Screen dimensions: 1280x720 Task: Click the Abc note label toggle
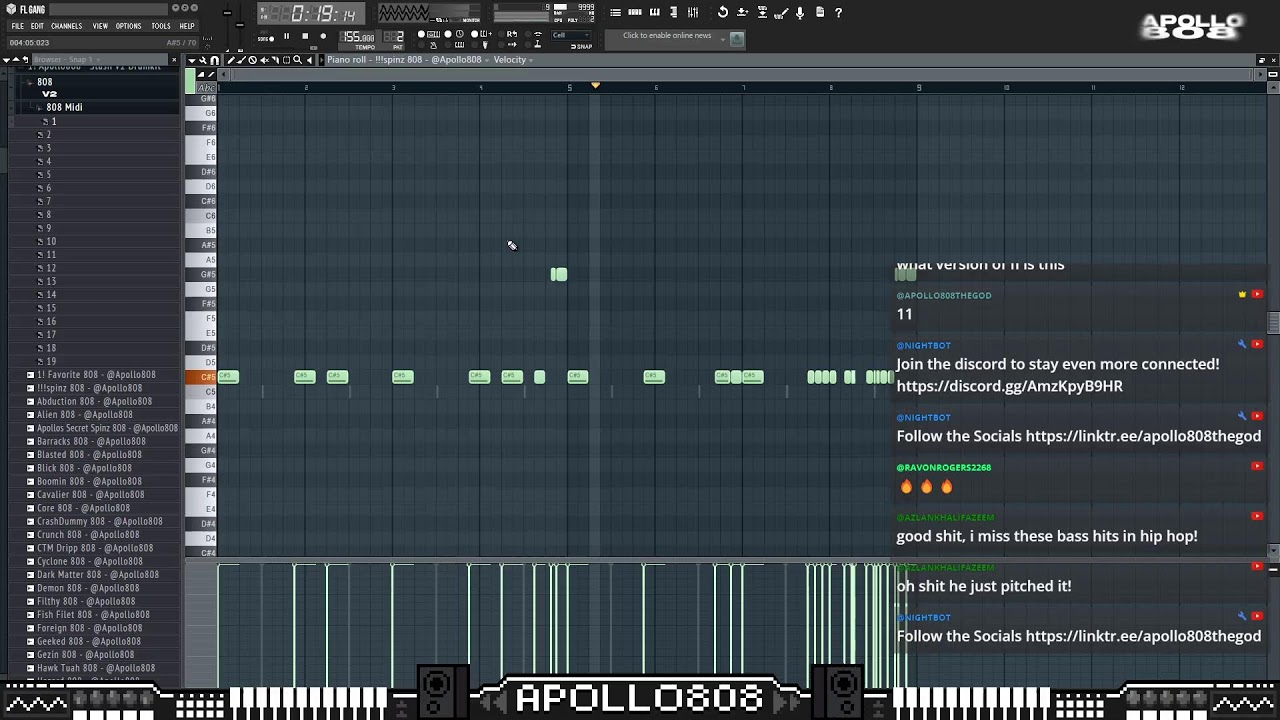pyautogui.click(x=207, y=88)
